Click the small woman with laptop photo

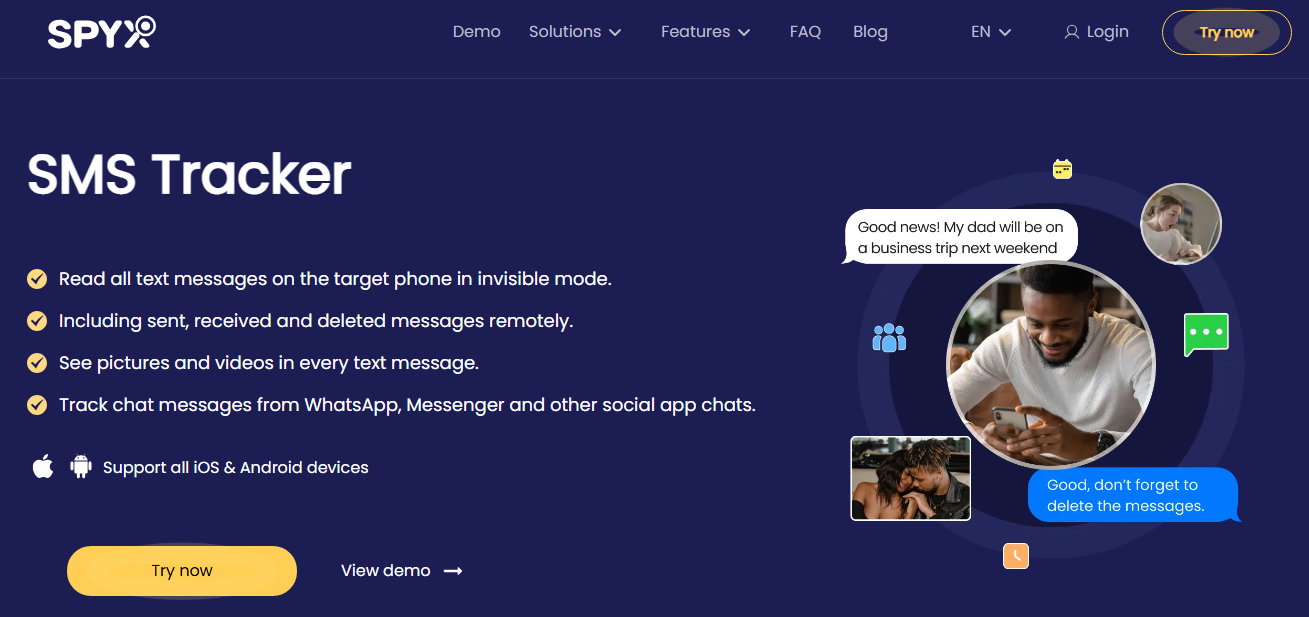pos(1181,224)
